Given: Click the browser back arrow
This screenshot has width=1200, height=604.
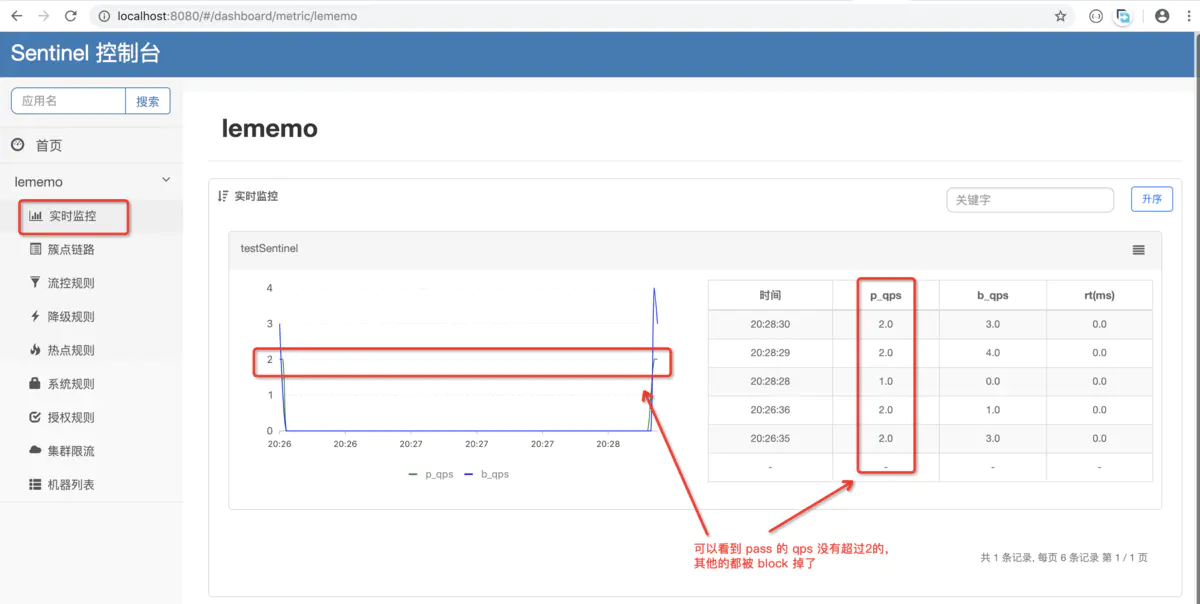Looking at the screenshot, I should 16,16.
